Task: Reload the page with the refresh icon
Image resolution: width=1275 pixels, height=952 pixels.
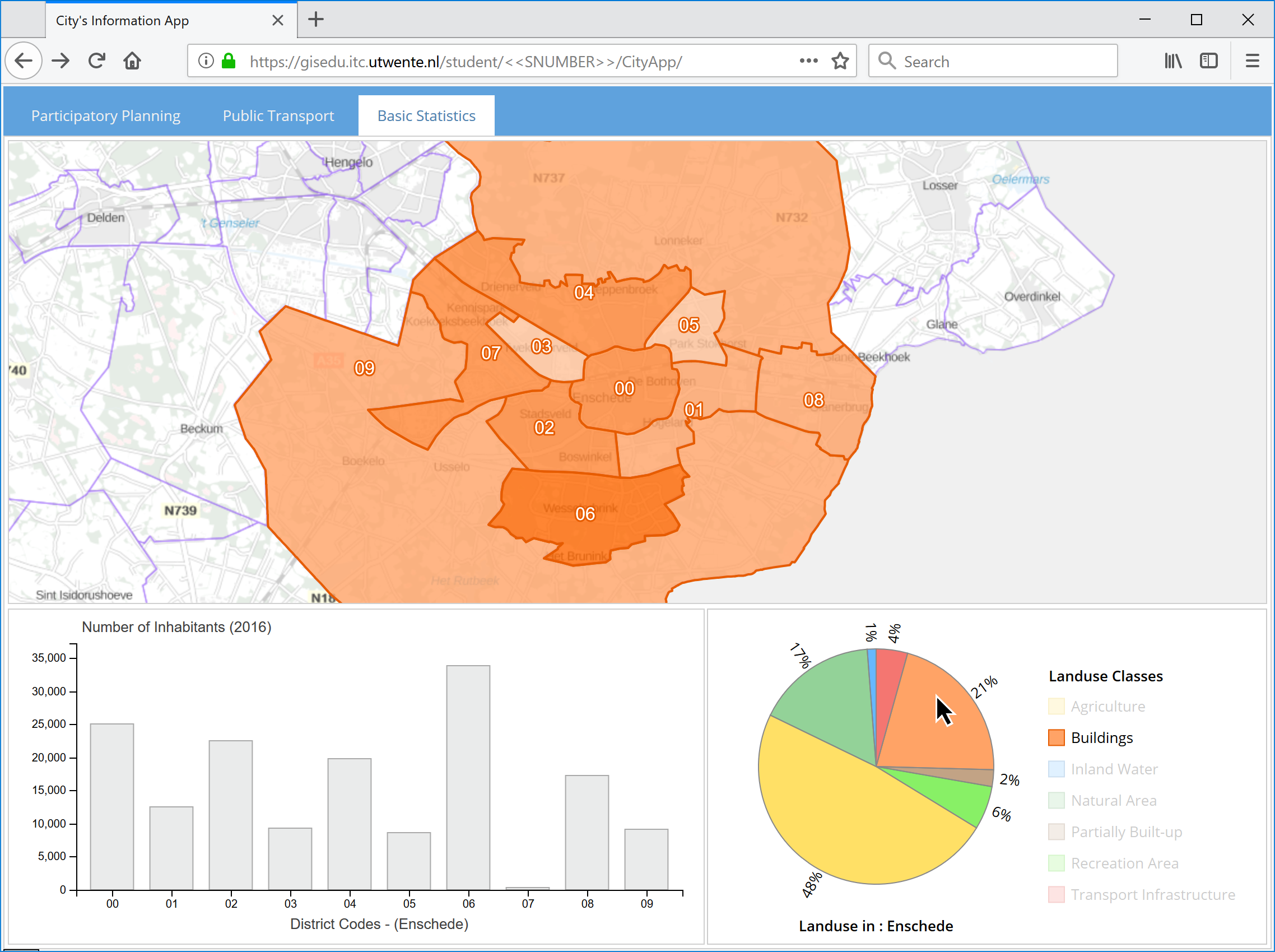Action: click(x=97, y=61)
